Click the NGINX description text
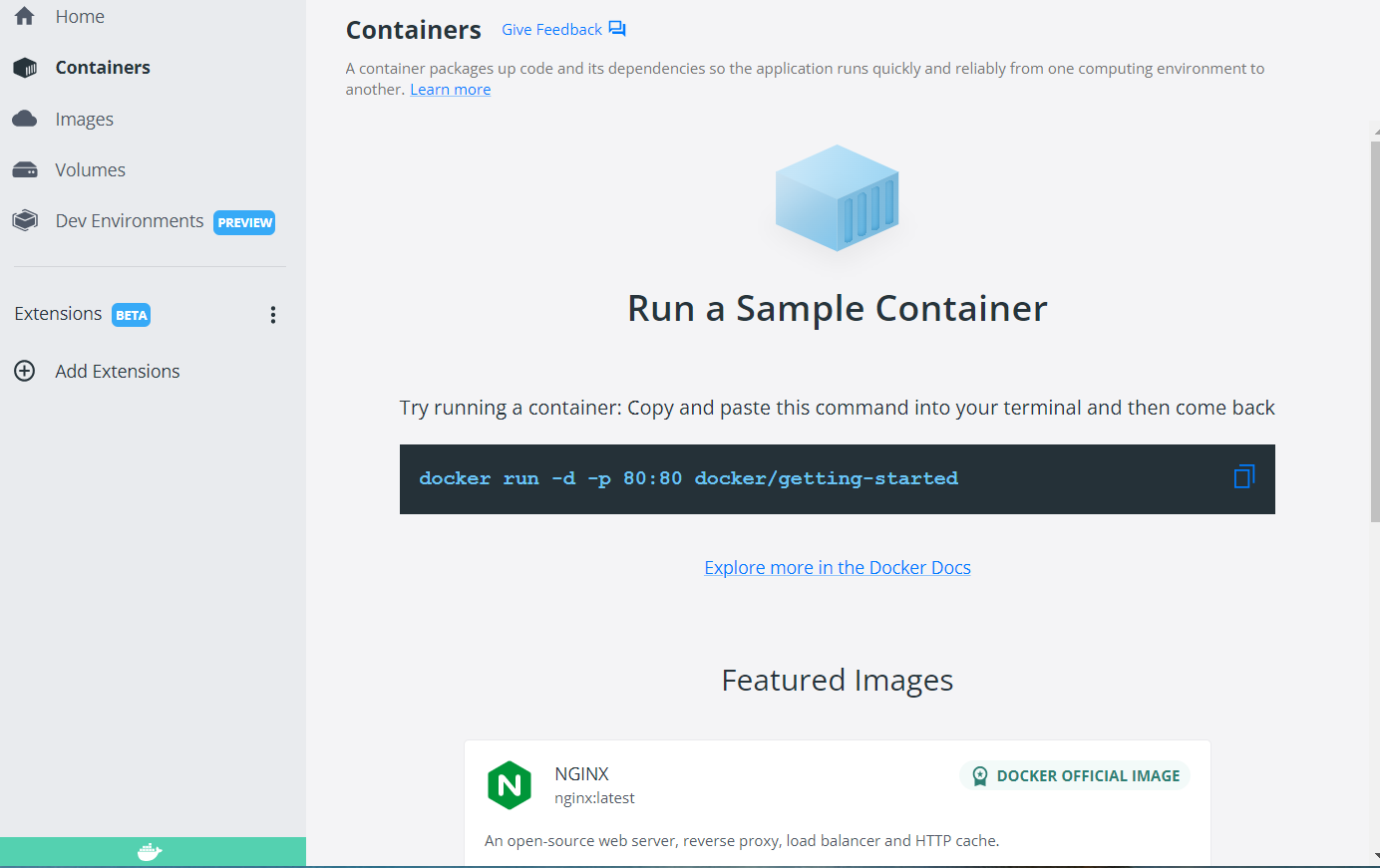The image size is (1380, 868). tap(742, 841)
